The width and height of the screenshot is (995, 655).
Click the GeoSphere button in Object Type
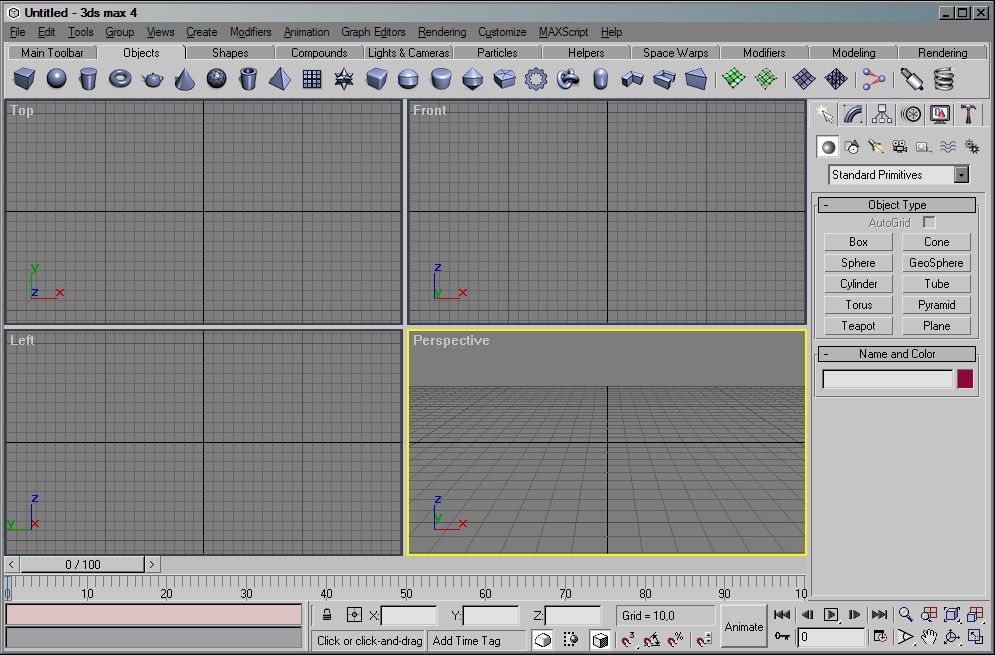tap(936, 263)
